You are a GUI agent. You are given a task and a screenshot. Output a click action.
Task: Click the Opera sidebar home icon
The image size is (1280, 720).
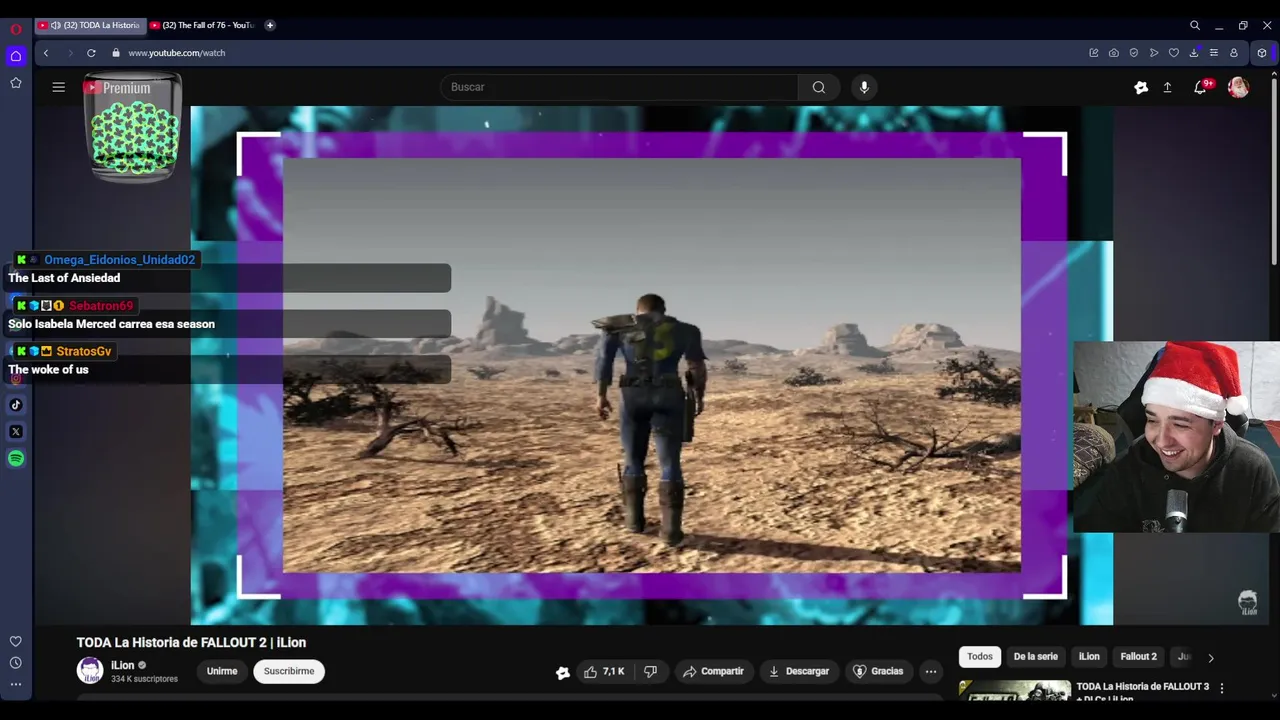point(16,56)
